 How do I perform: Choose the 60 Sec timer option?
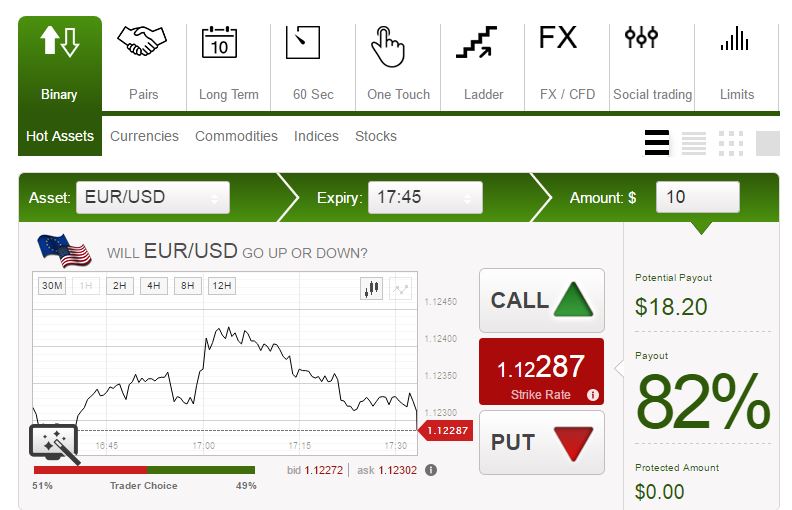[x=303, y=42]
